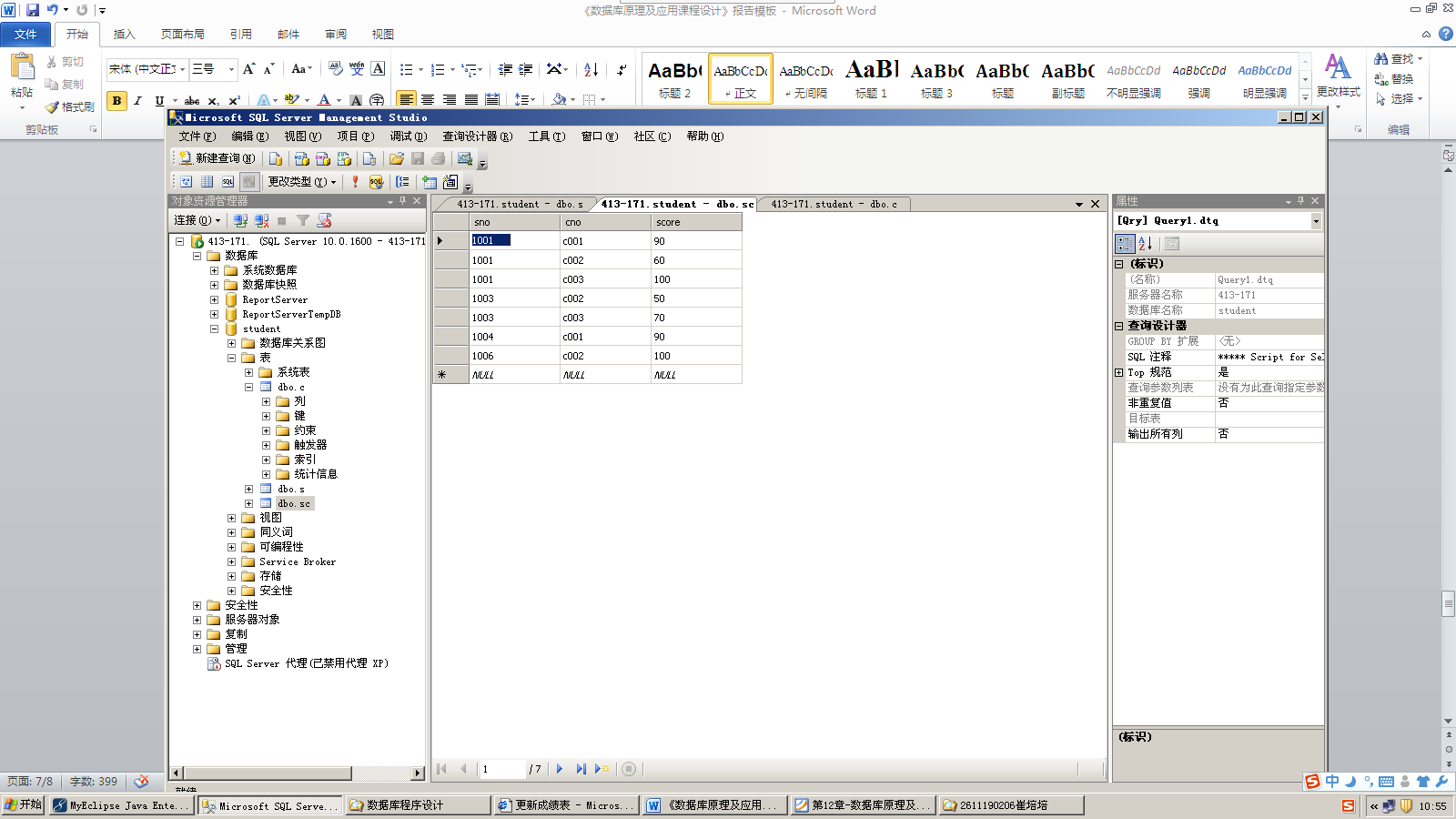1456x819 pixels.
Task: Click the SQL Server Compact query icon
Action: pos(369,158)
